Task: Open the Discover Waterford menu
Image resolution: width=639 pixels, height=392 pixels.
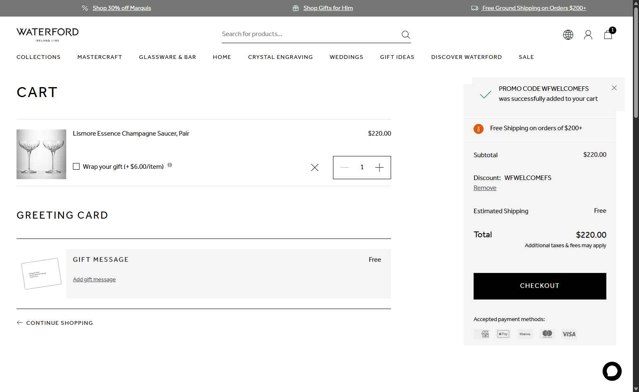Action: click(467, 57)
